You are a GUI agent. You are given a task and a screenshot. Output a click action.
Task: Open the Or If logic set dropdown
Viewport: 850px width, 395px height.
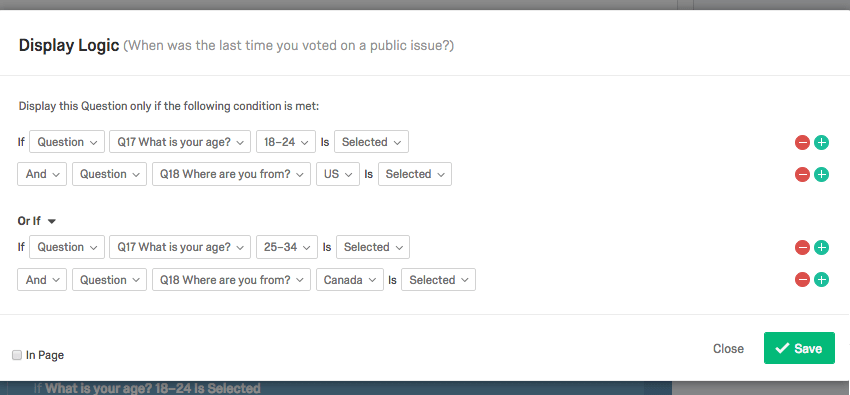37,221
